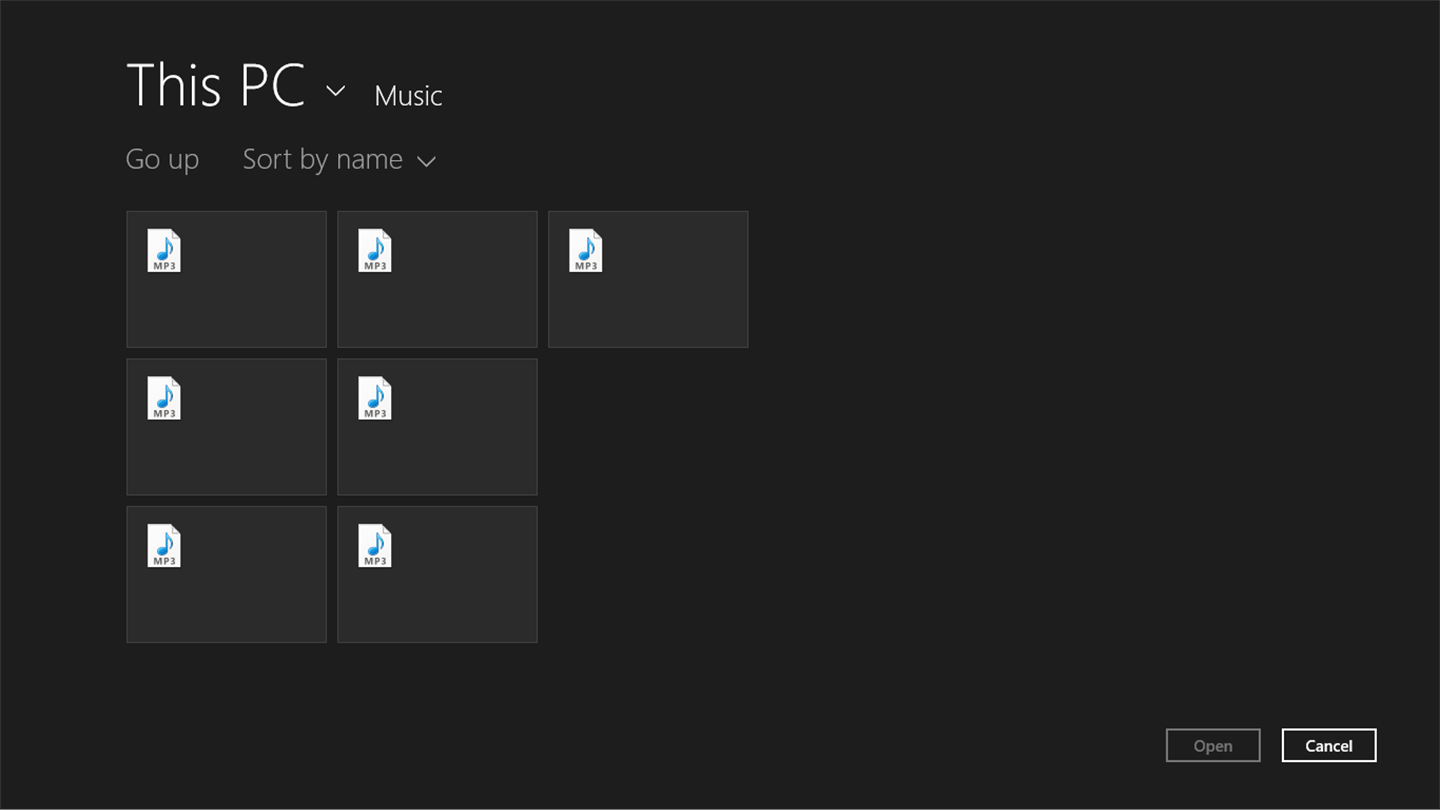Click the MP3 icon of the first file in the top row
The height and width of the screenshot is (810, 1440).
point(164,250)
